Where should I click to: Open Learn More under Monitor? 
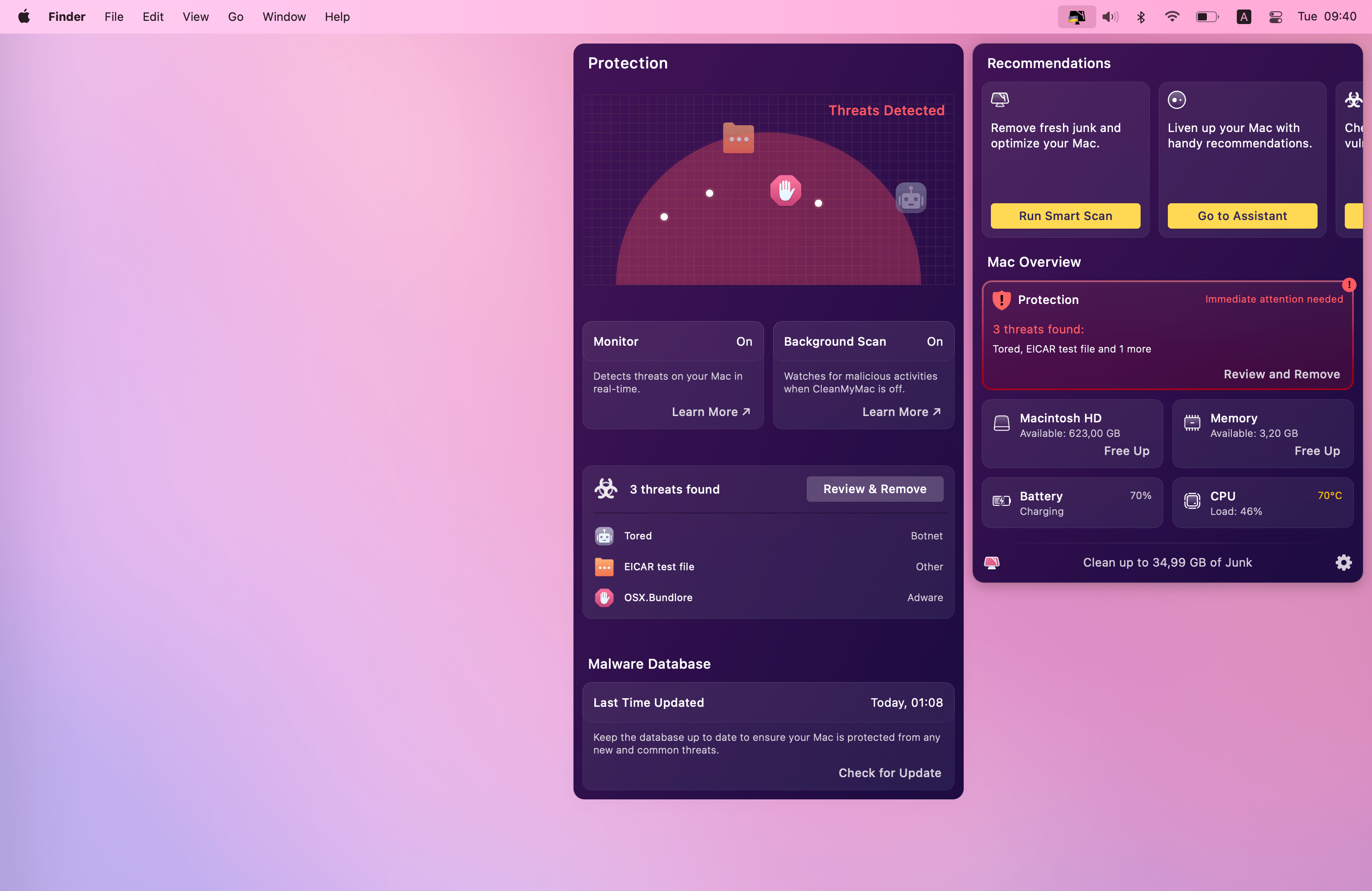(711, 411)
